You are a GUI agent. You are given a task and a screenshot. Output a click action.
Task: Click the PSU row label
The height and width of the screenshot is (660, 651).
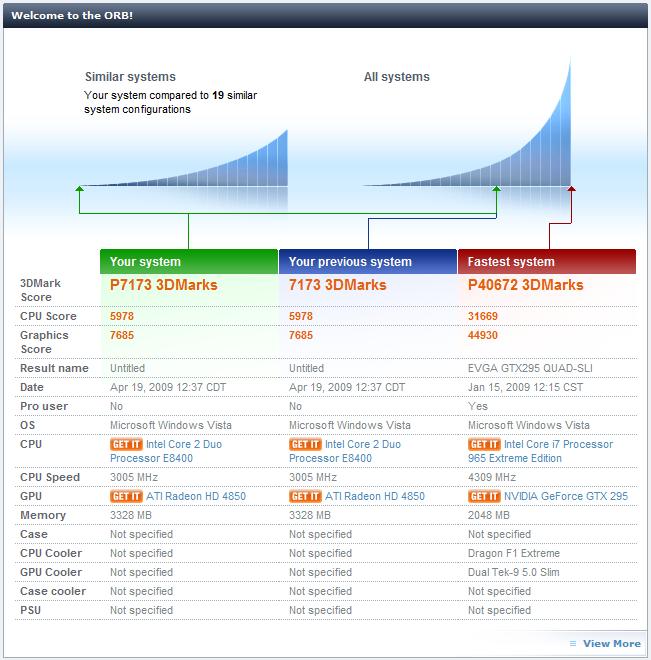coord(30,610)
